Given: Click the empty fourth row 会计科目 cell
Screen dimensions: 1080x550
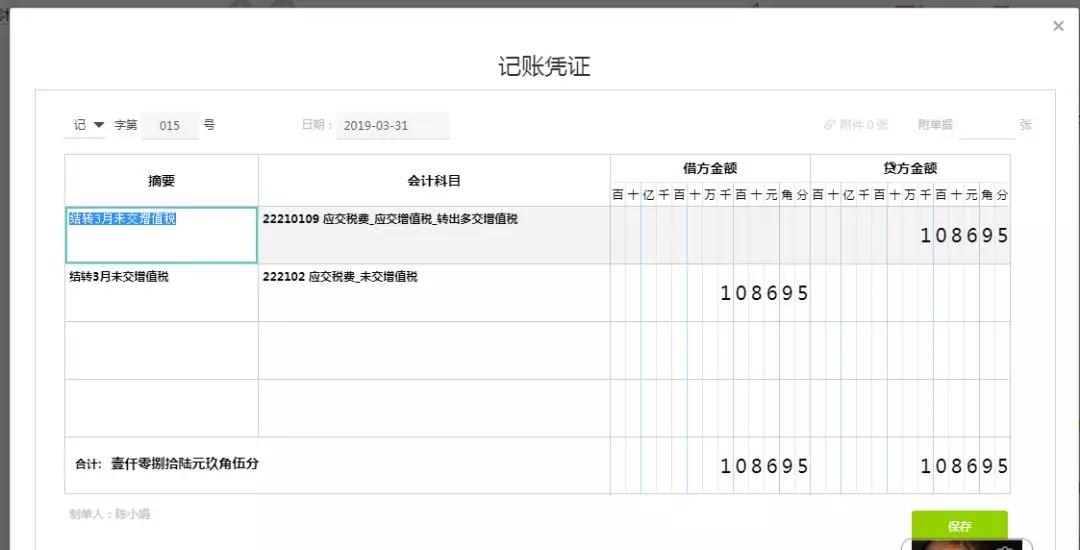Looking at the screenshot, I should [x=434, y=408].
